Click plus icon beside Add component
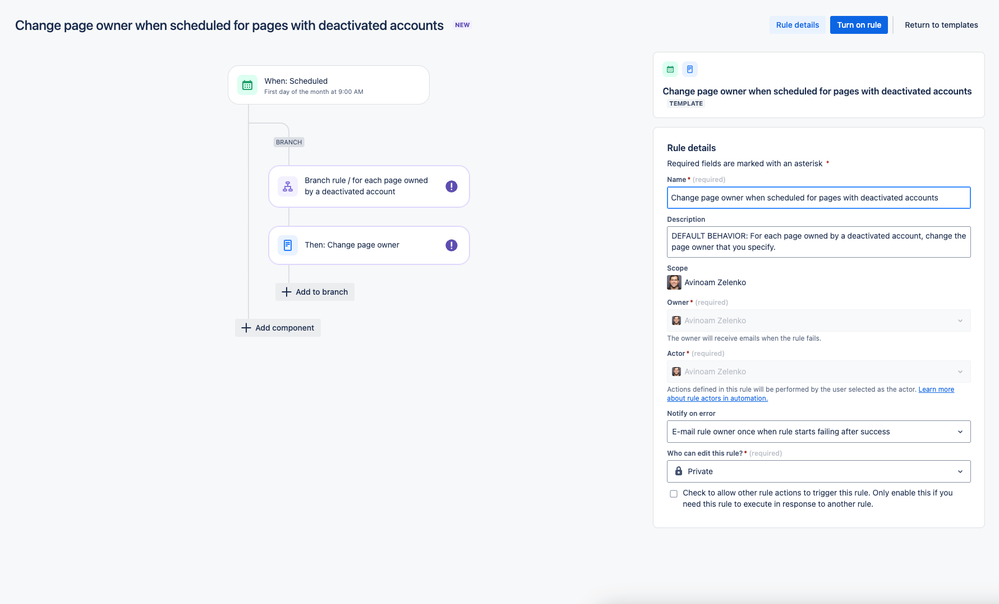 tap(246, 327)
